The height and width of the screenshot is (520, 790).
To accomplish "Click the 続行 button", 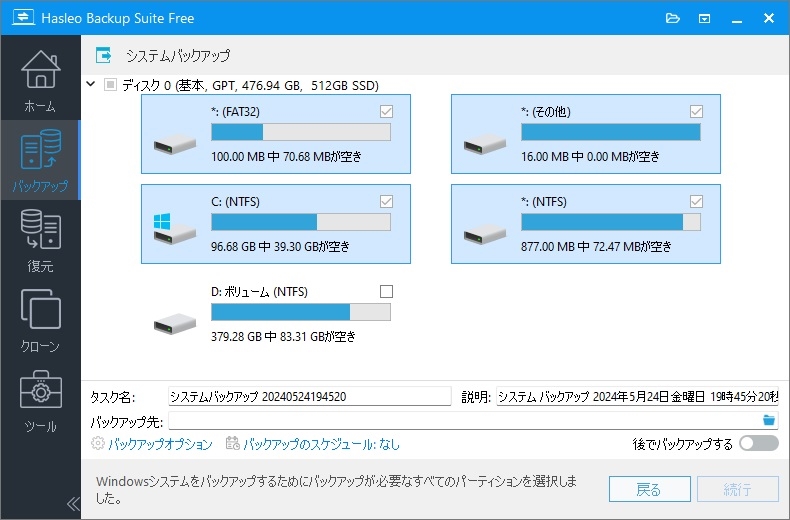I will (738, 489).
